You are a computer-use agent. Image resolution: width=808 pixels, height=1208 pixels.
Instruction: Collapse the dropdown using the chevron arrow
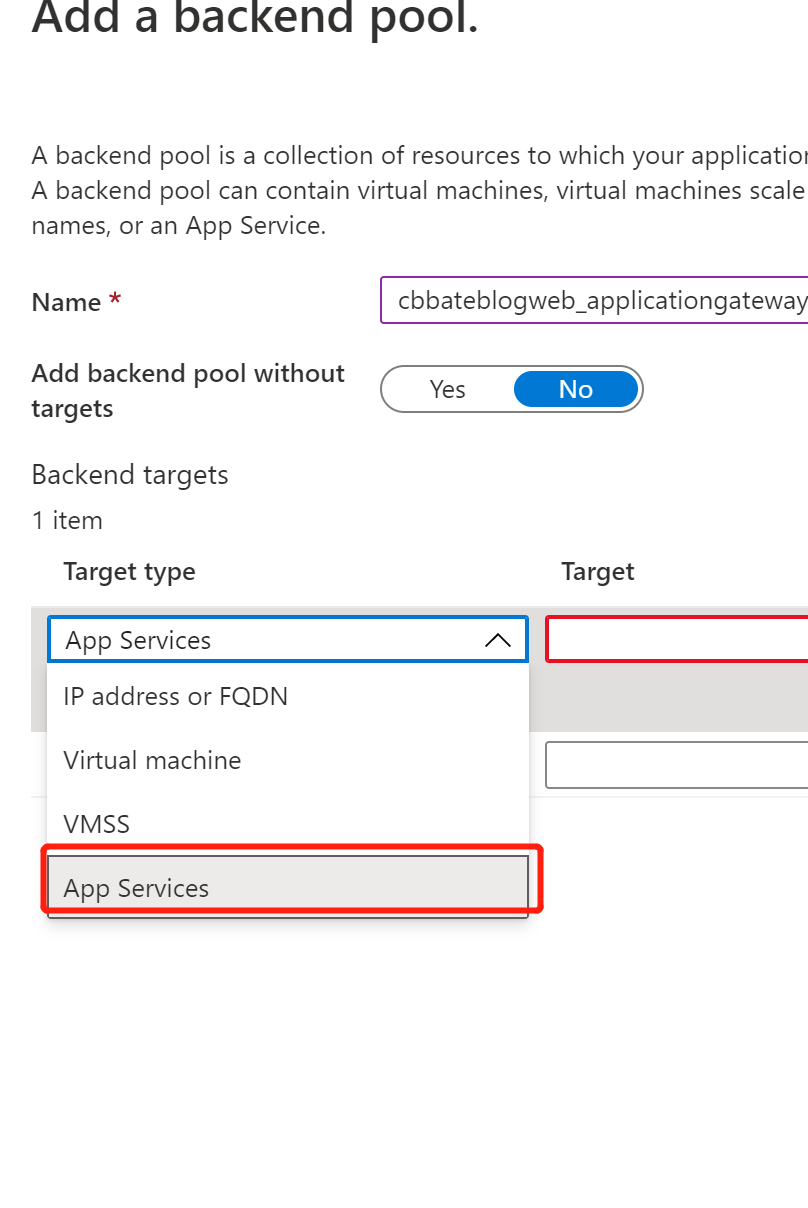click(498, 640)
